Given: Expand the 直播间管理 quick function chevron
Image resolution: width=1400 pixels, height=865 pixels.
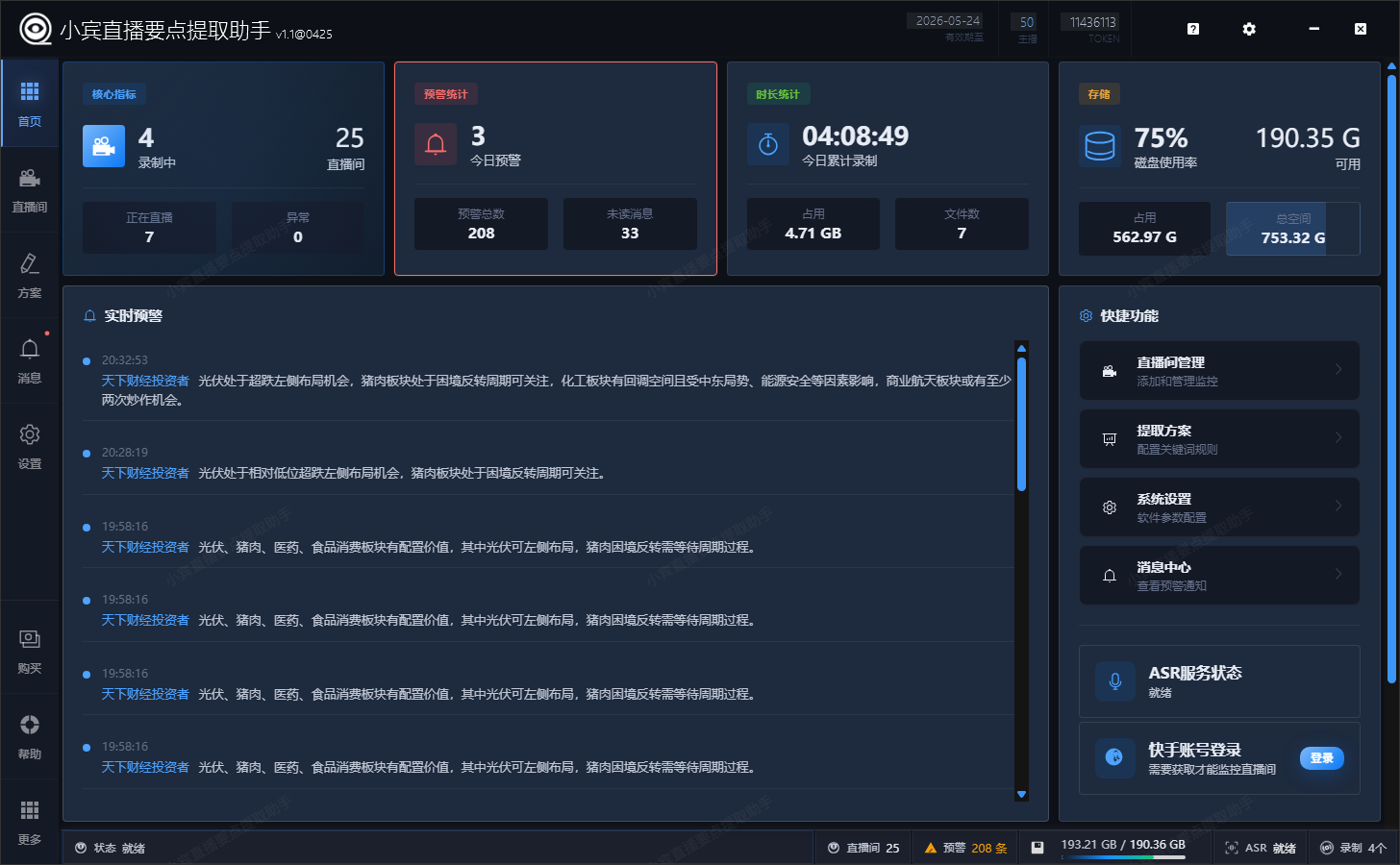Looking at the screenshot, I should coord(1337,370).
